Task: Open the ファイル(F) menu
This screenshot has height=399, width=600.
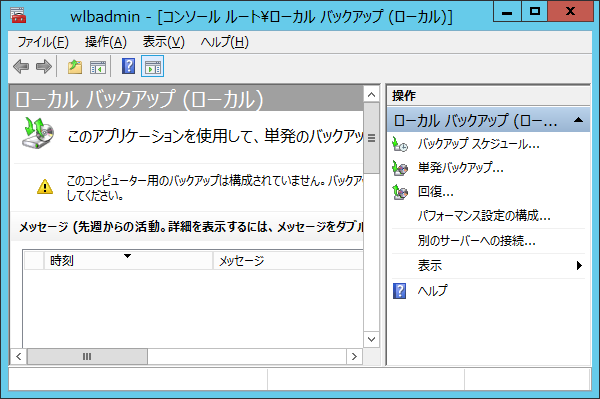Action: click(x=43, y=42)
